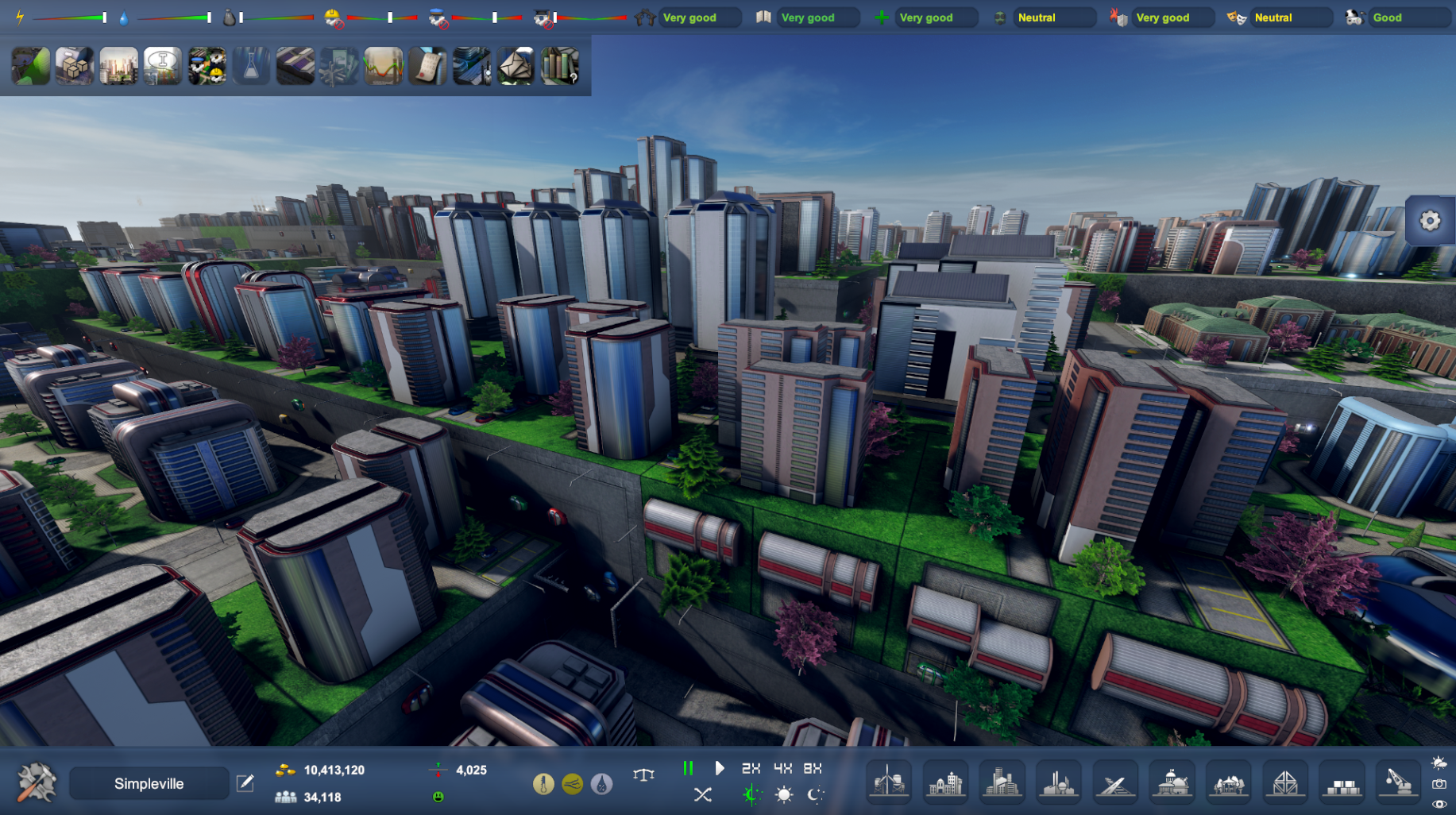Toggle the humidity droplet overlay
Screen dimensions: 1456x815
pos(601,784)
